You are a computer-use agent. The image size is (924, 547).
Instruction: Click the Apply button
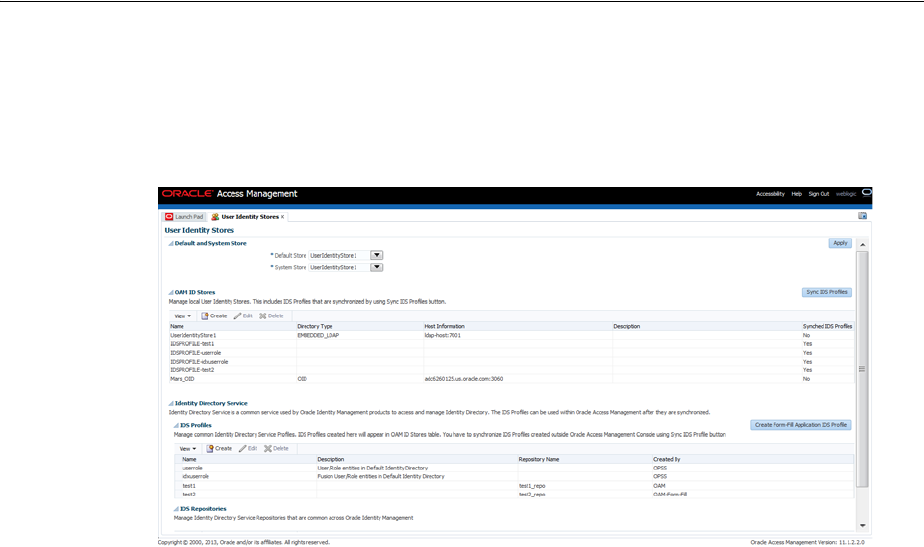[x=840, y=243]
